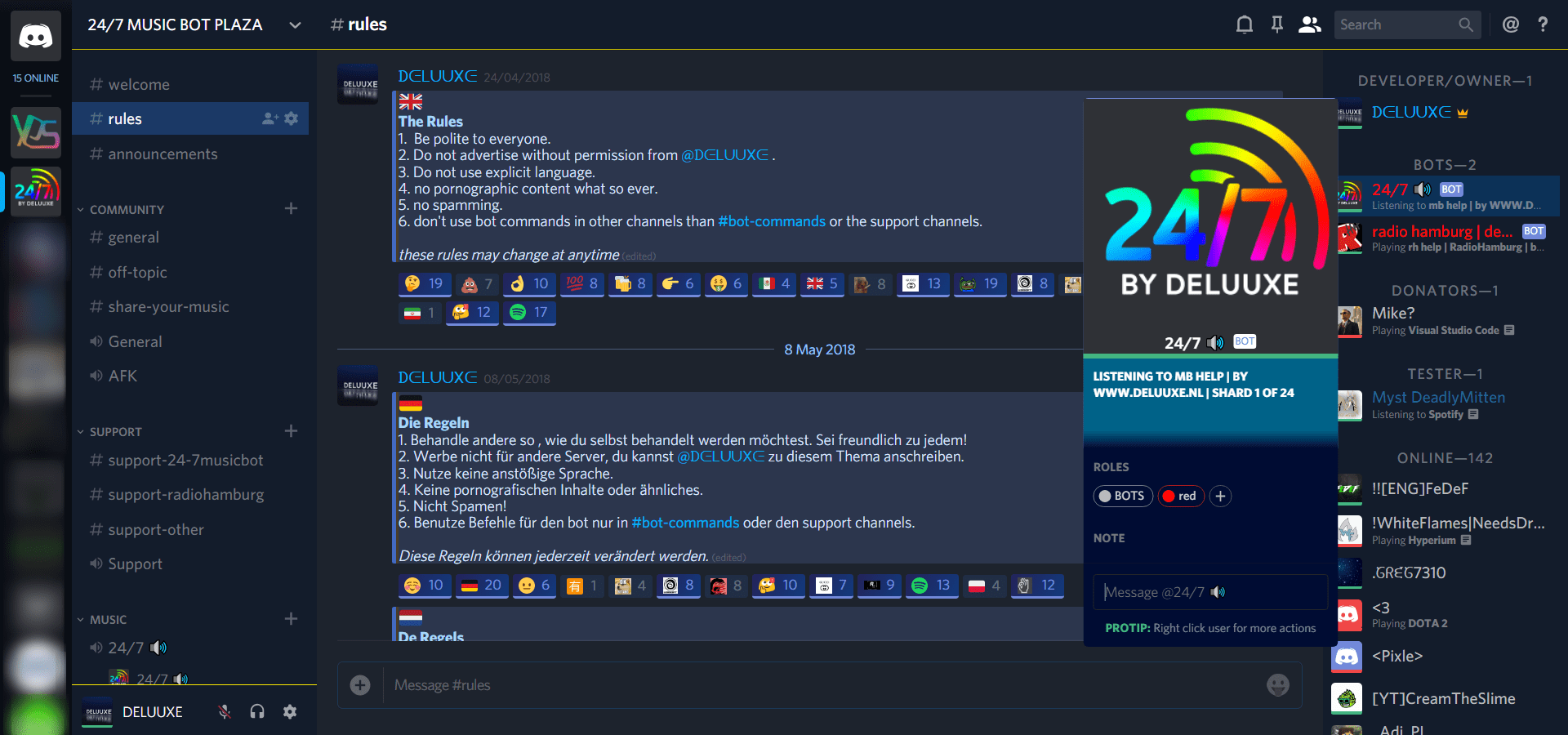Image resolution: width=1568 pixels, height=735 pixels.
Task: Open rules channel edit settings gear
Action: click(292, 118)
